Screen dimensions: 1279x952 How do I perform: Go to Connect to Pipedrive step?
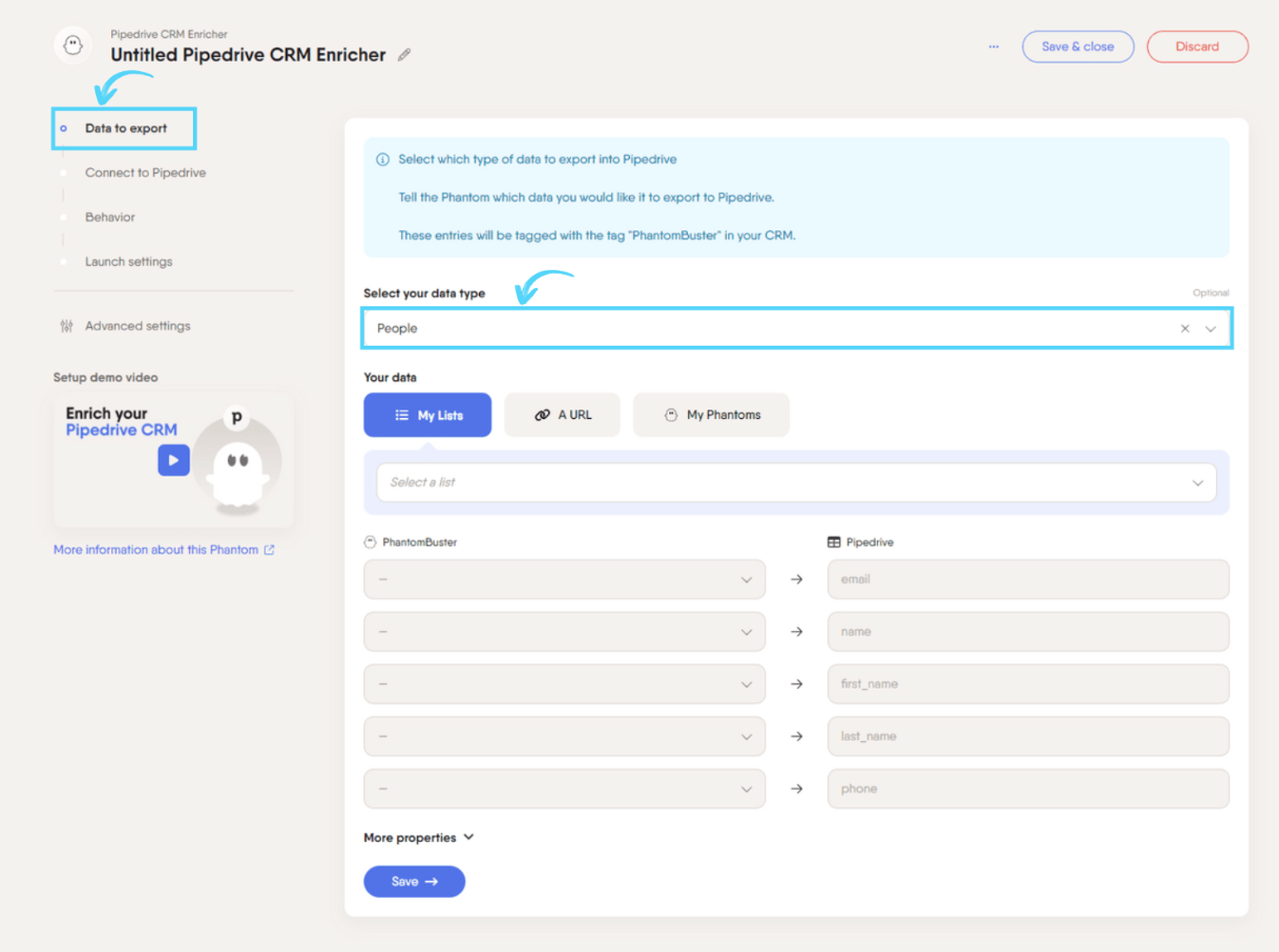[145, 173]
